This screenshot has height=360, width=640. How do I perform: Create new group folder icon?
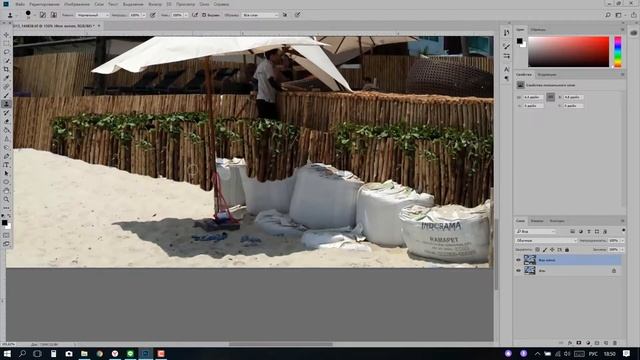597,343
